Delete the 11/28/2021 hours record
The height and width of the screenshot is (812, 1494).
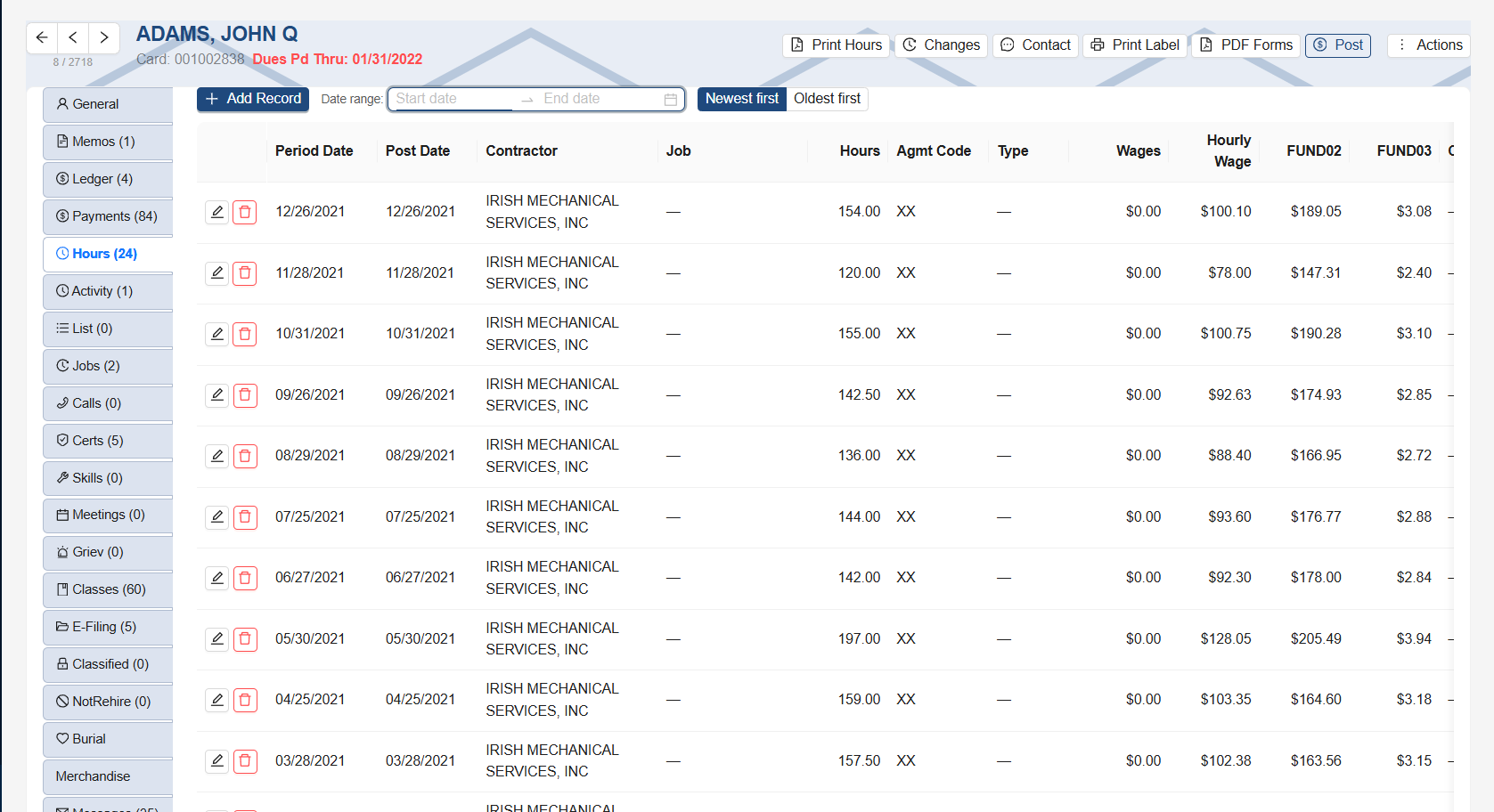245,273
